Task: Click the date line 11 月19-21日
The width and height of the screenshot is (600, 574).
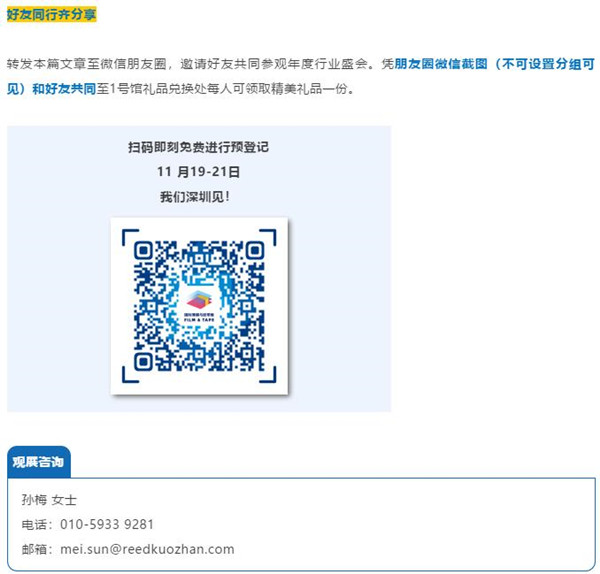Action: tap(198, 171)
